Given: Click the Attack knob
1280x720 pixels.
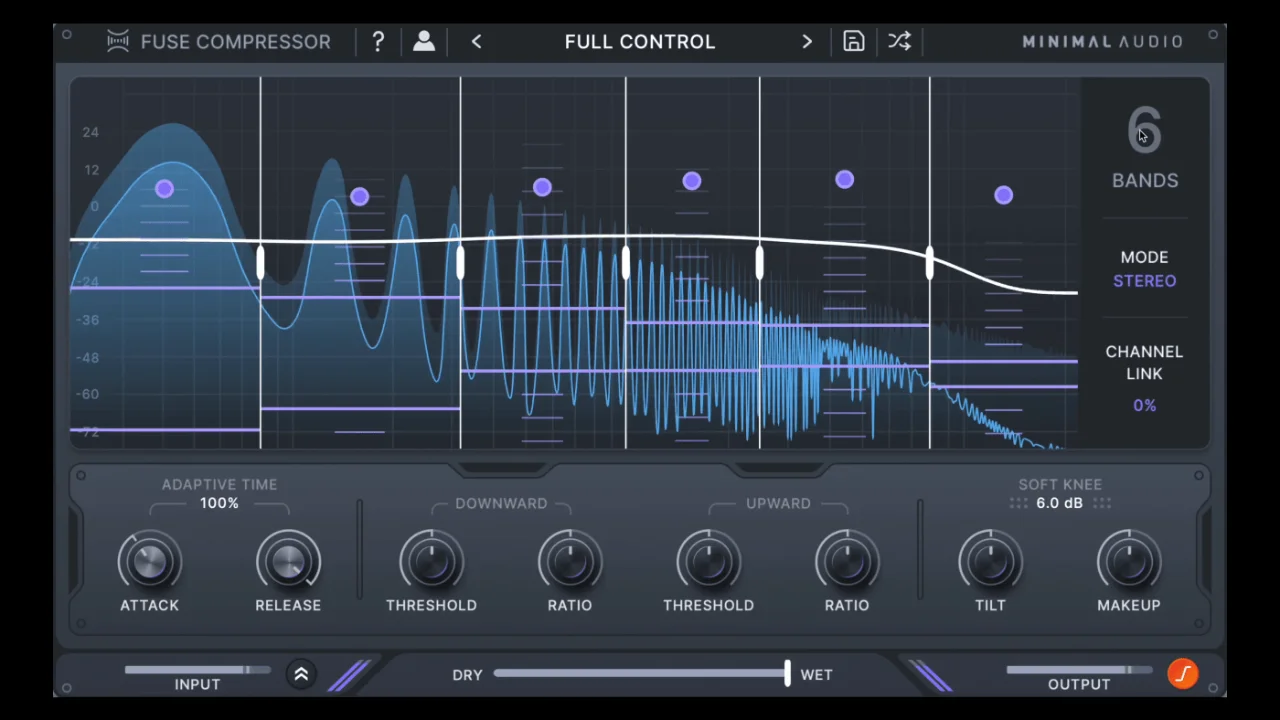Looking at the screenshot, I should click(150, 561).
